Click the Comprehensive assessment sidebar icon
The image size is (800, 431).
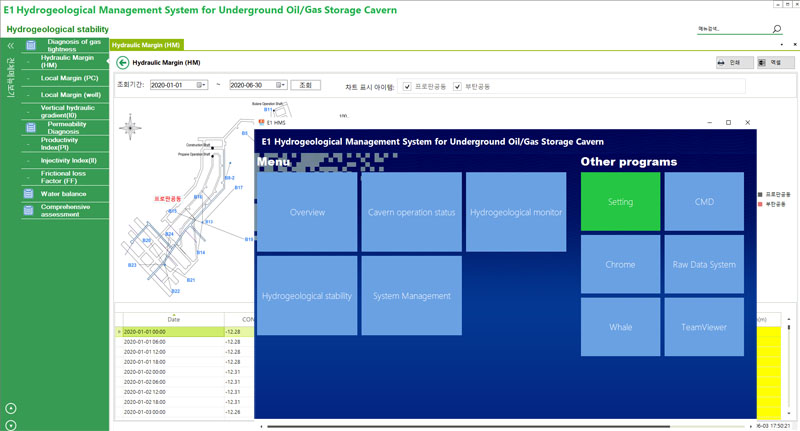[30, 210]
